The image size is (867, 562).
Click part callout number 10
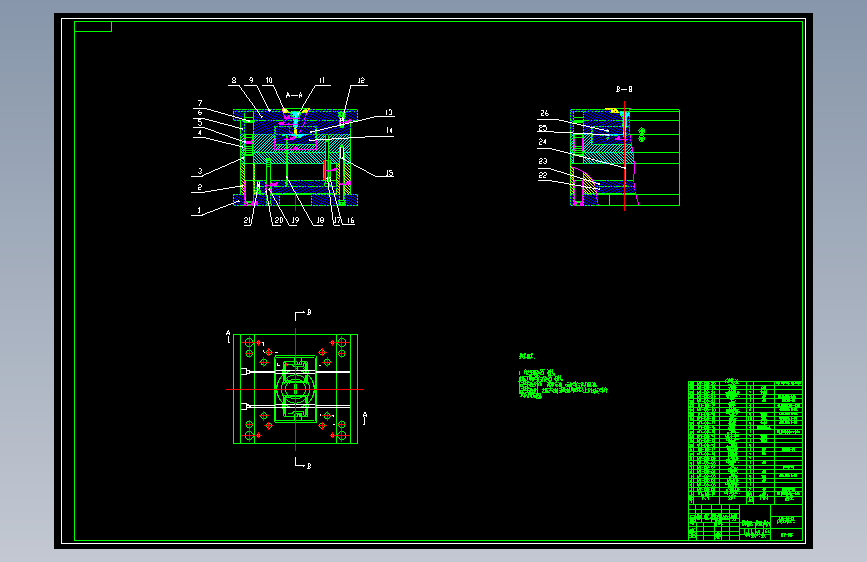point(269,80)
